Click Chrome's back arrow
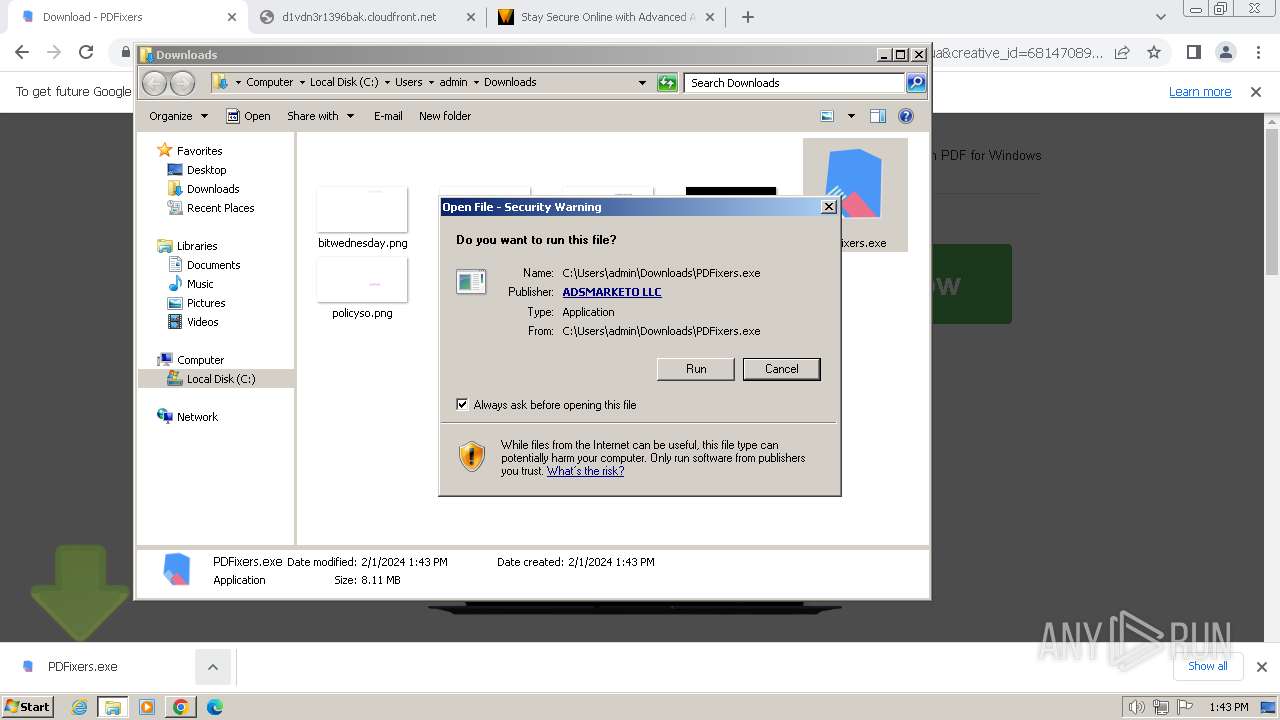 click(22, 52)
